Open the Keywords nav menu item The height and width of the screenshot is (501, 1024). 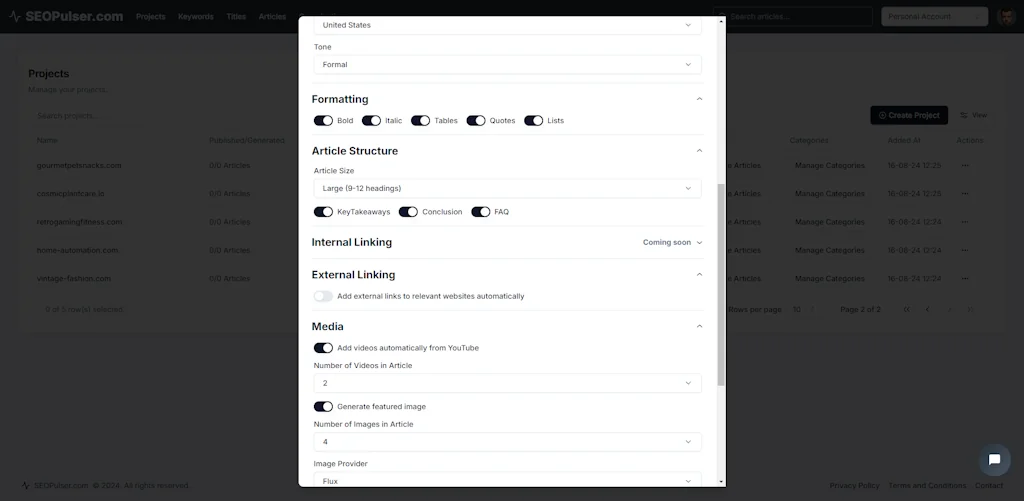(195, 17)
